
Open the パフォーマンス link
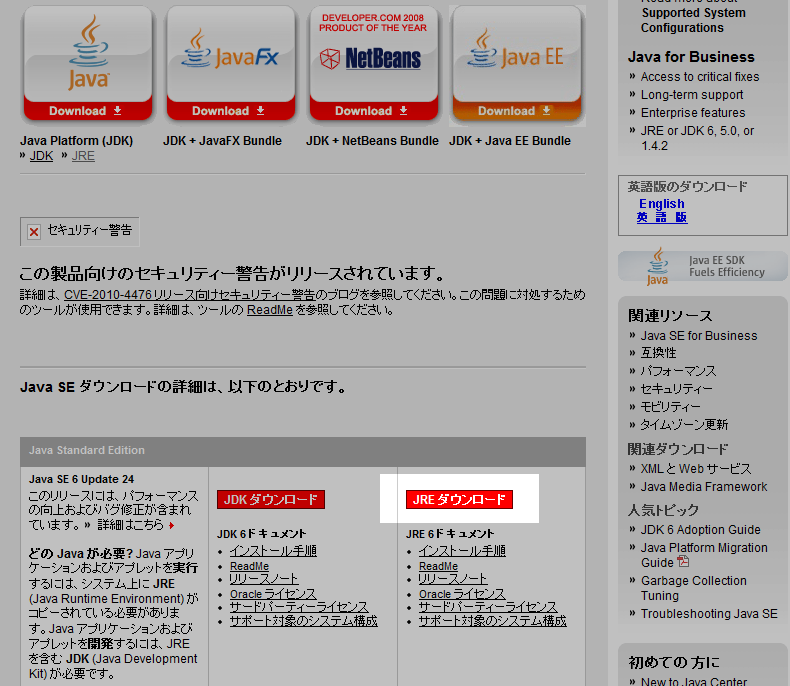(x=678, y=371)
